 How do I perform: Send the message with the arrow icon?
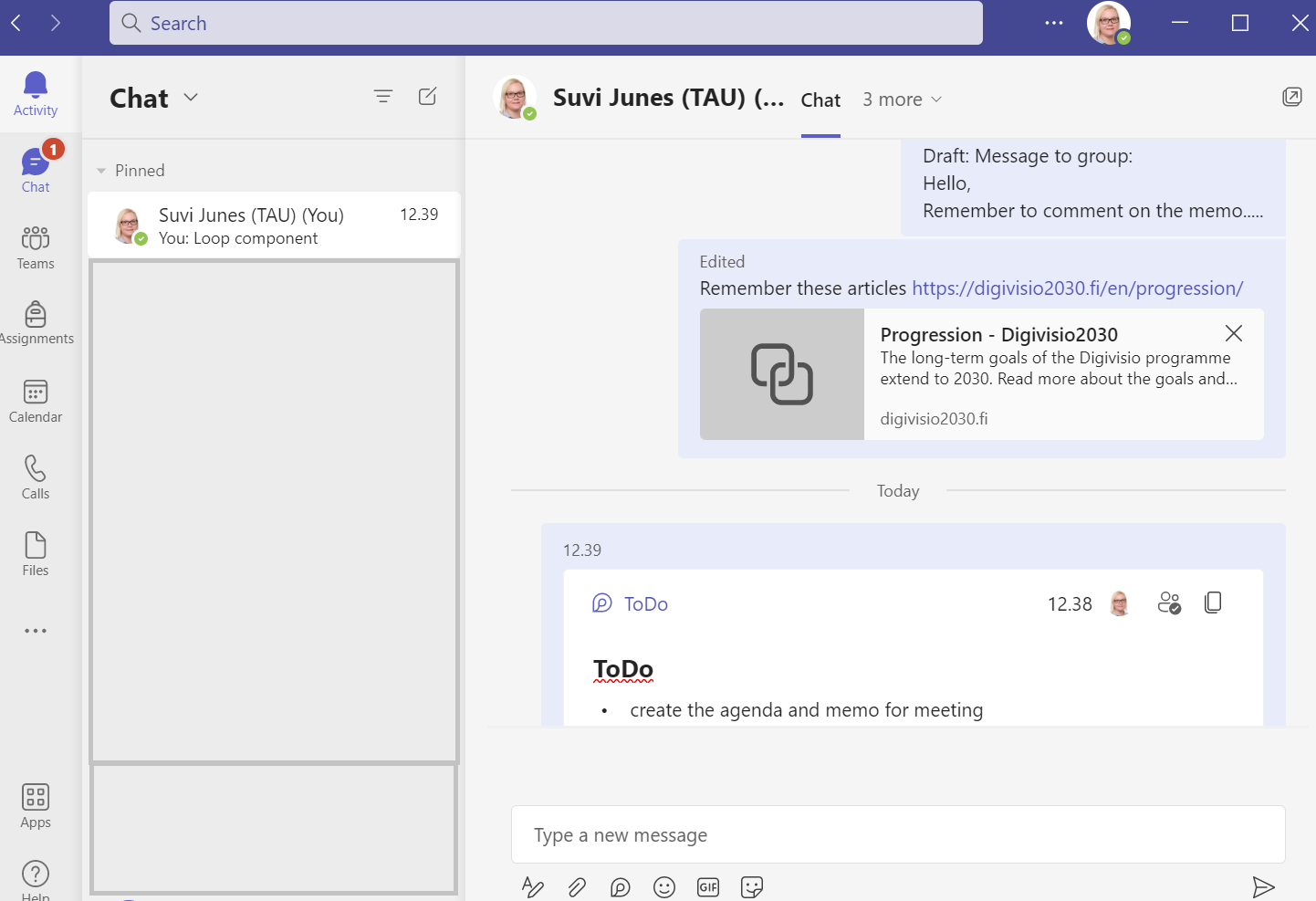[x=1265, y=886]
